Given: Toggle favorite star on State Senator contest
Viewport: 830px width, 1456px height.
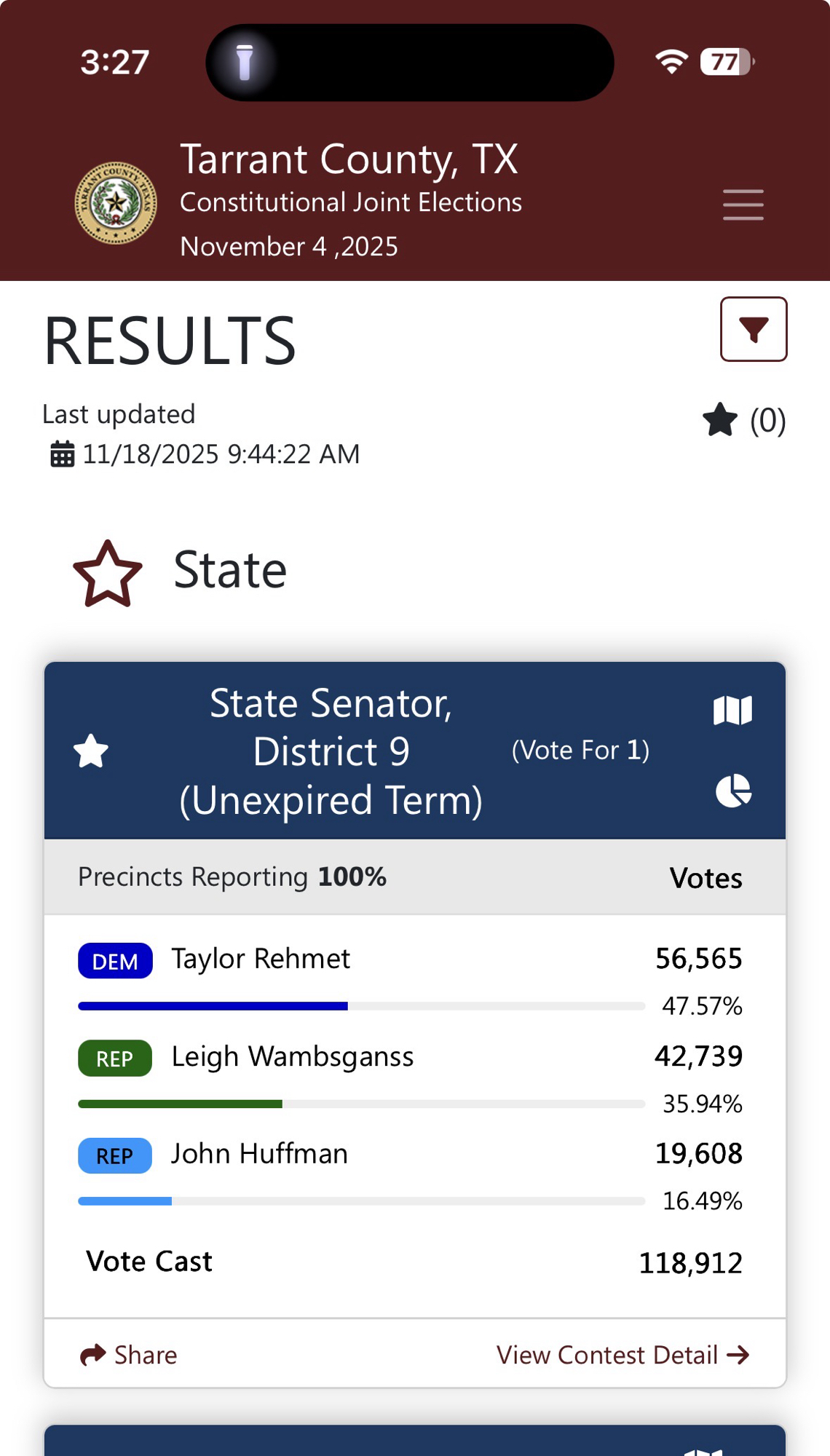Looking at the screenshot, I should point(91,751).
